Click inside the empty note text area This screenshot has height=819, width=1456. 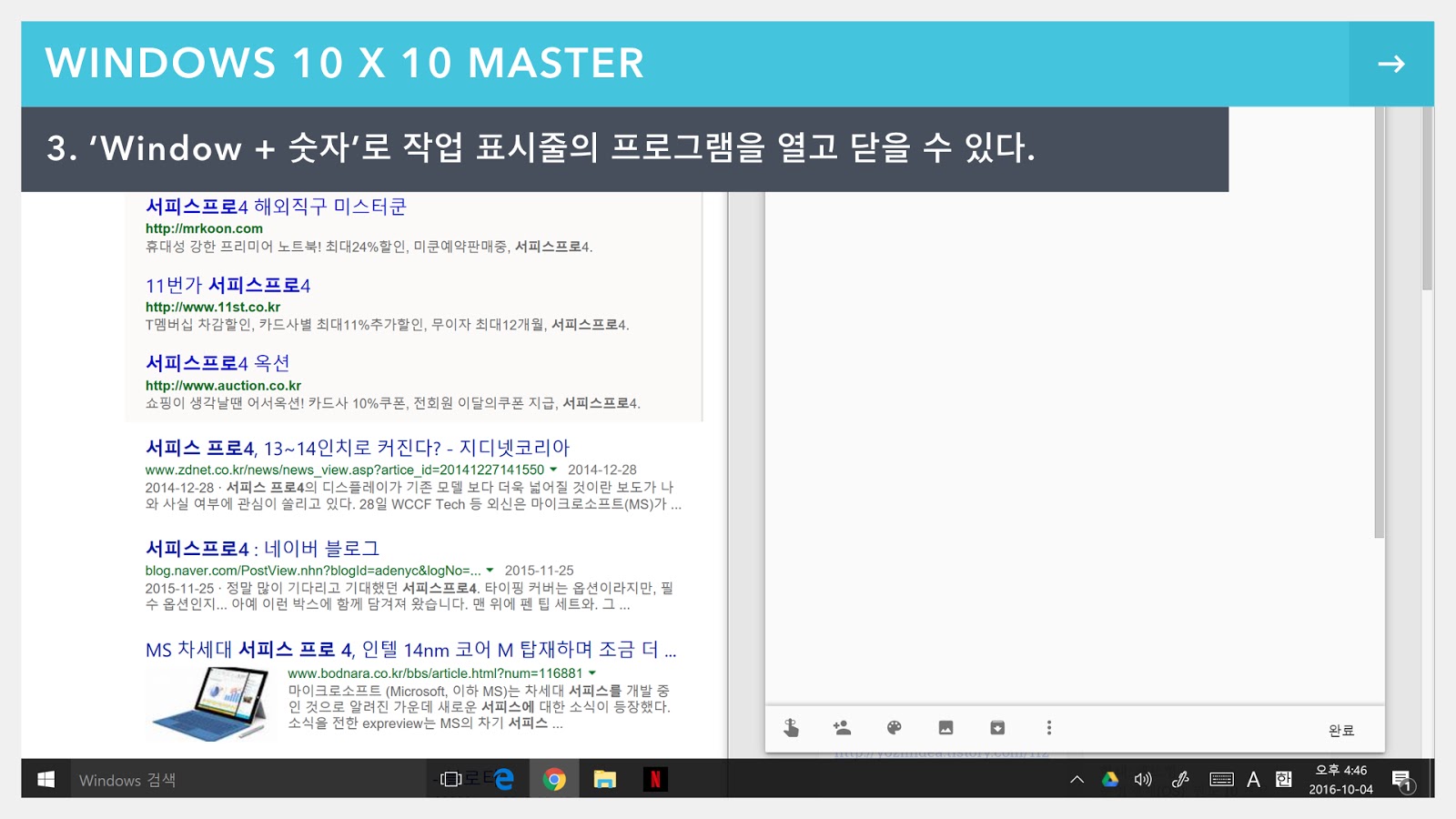[1069, 446]
